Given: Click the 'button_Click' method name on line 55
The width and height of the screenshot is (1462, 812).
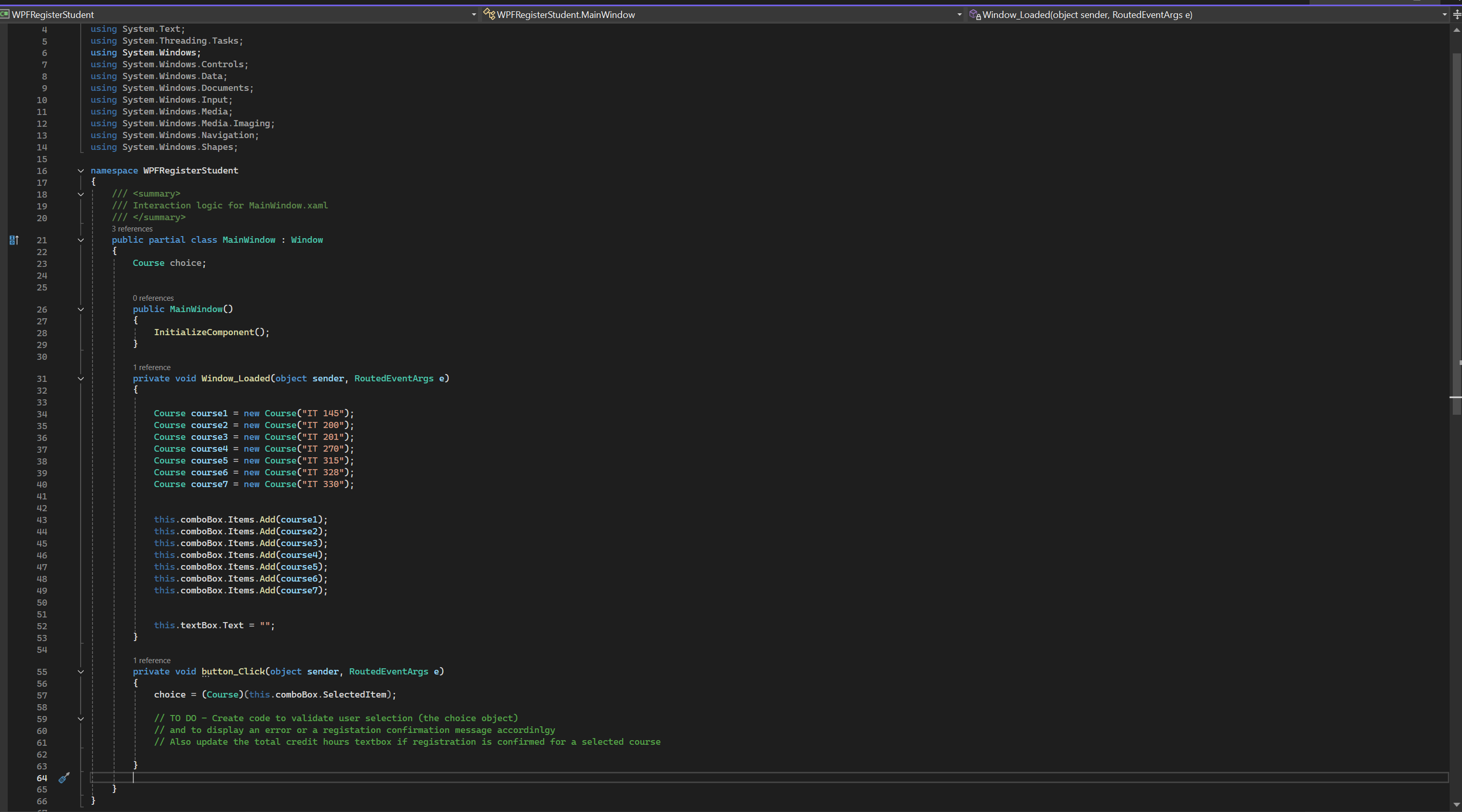Looking at the screenshot, I should point(233,671).
